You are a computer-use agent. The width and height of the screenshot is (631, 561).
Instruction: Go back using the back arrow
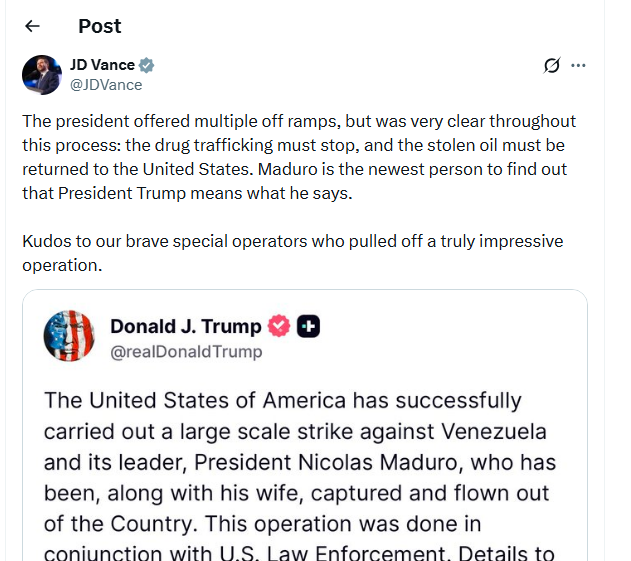click(x=33, y=26)
